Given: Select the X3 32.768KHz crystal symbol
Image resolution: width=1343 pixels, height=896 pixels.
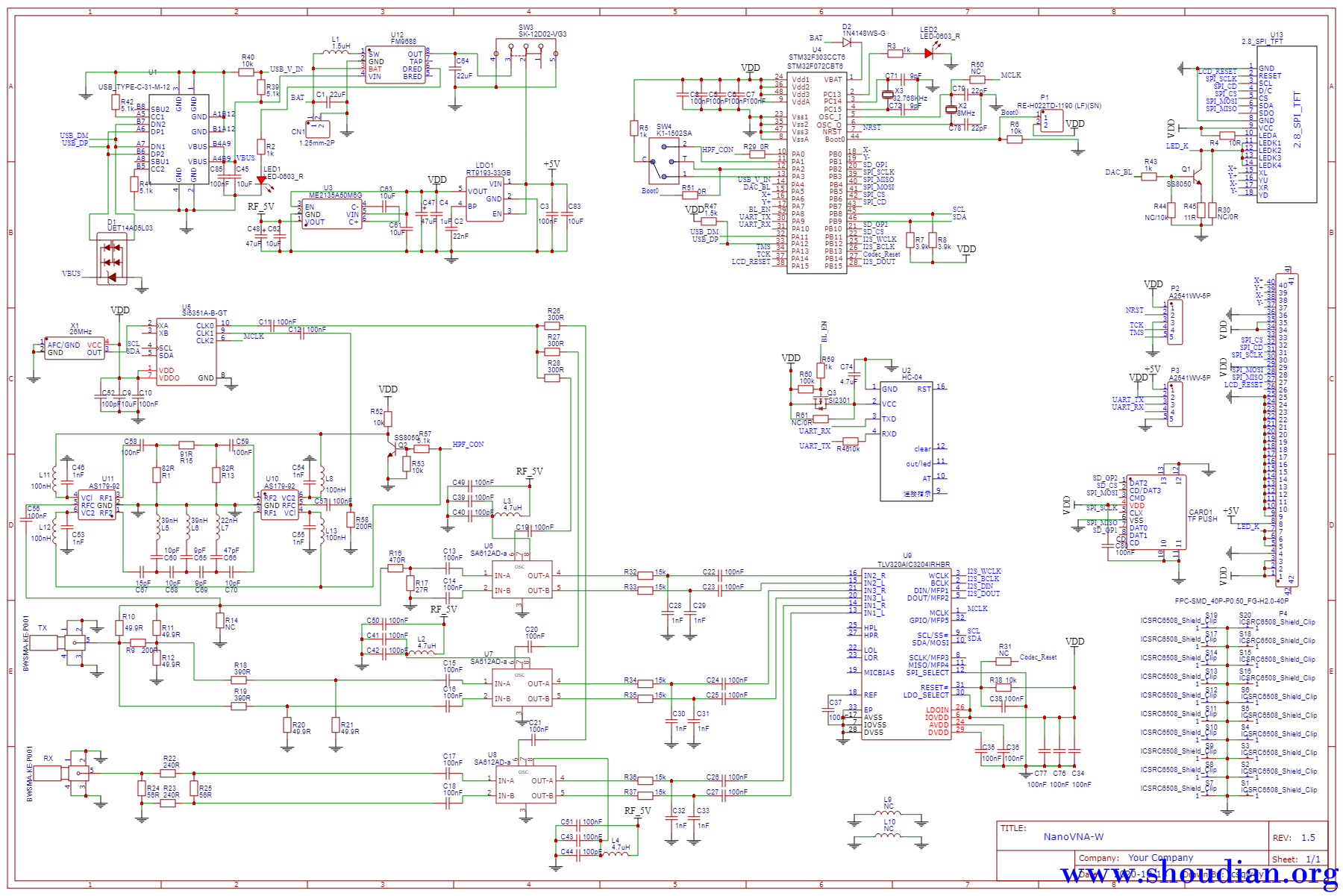Looking at the screenshot, I should pyautogui.click(x=887, y=95).
